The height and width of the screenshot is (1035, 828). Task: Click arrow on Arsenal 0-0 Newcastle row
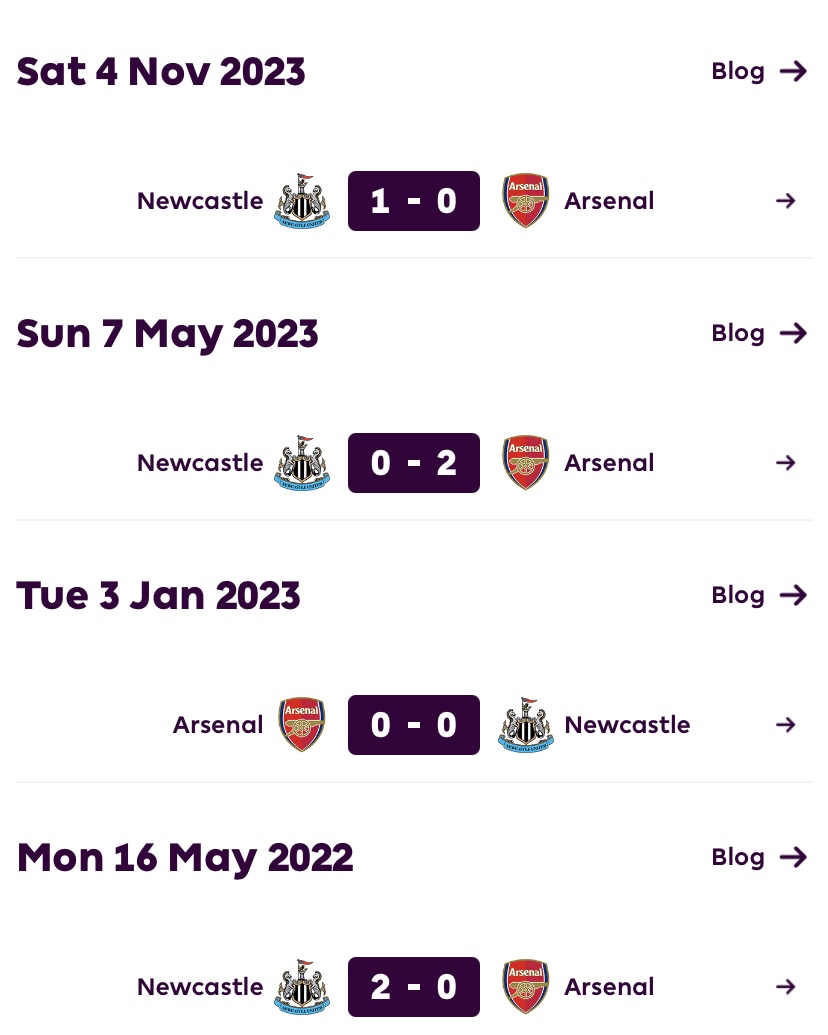pyautogui.click(x=786, y=725)
